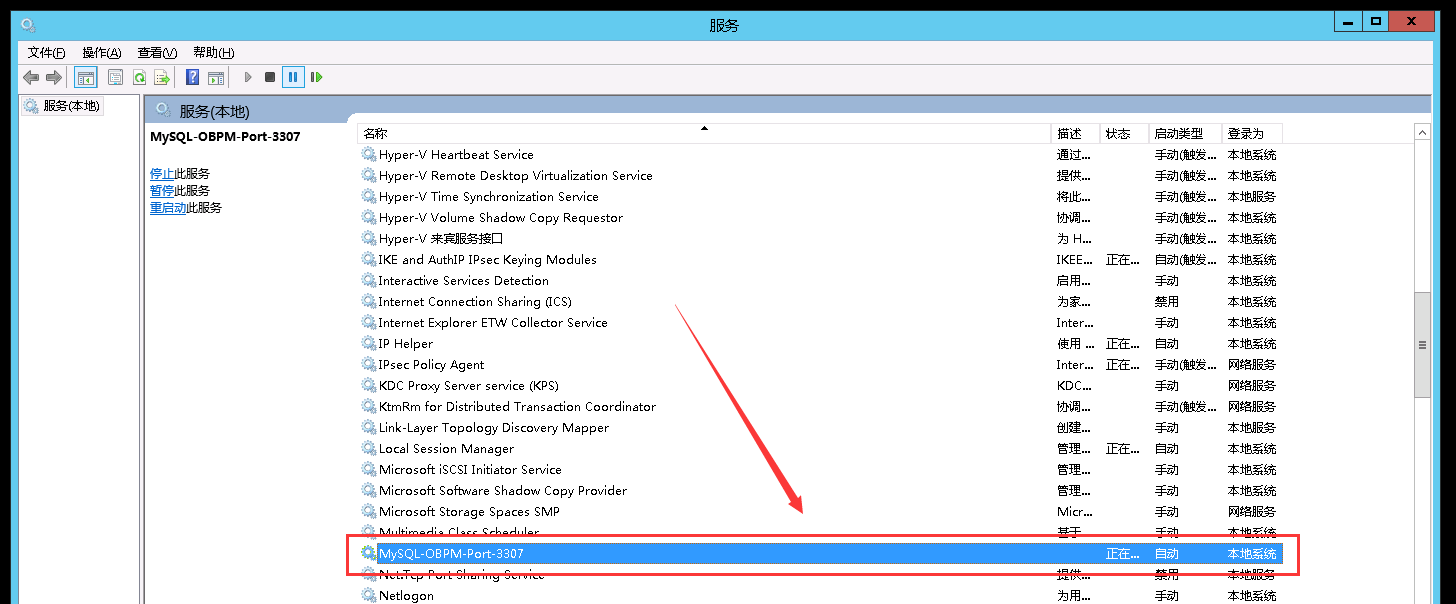Click the Restart Service toolbar button

coord(316,77)
